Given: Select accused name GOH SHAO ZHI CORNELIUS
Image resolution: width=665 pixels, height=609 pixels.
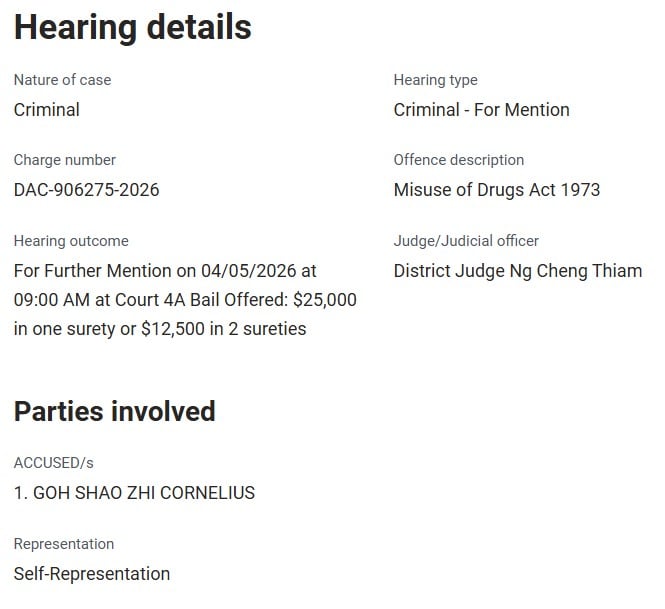Looking at the screenshot, I should pyautogui.click(x=134, y=493).
